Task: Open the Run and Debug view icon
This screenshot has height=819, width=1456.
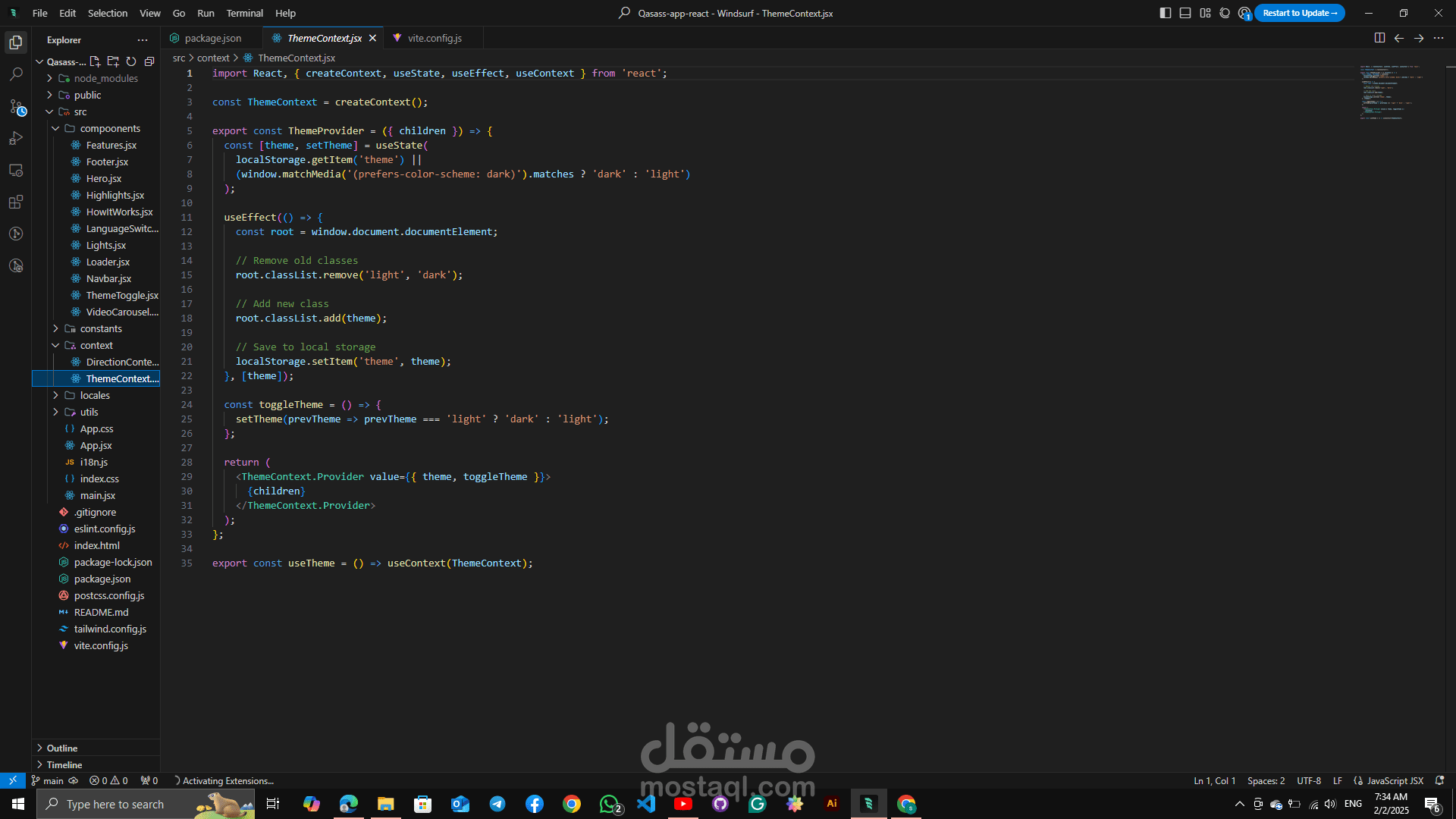Action: (16, 139)
